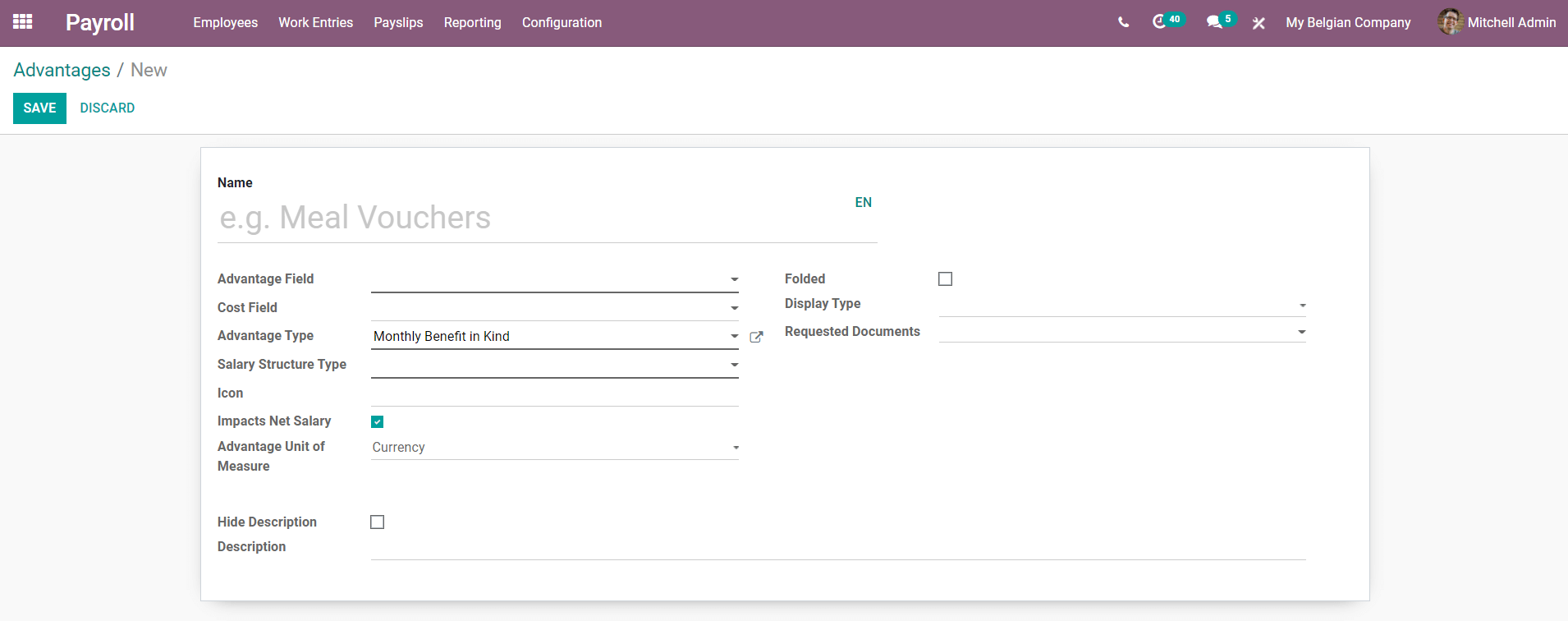Click Mitchell Admin avatar picture
1568x621 pixels.
(x=1450, y=22)
